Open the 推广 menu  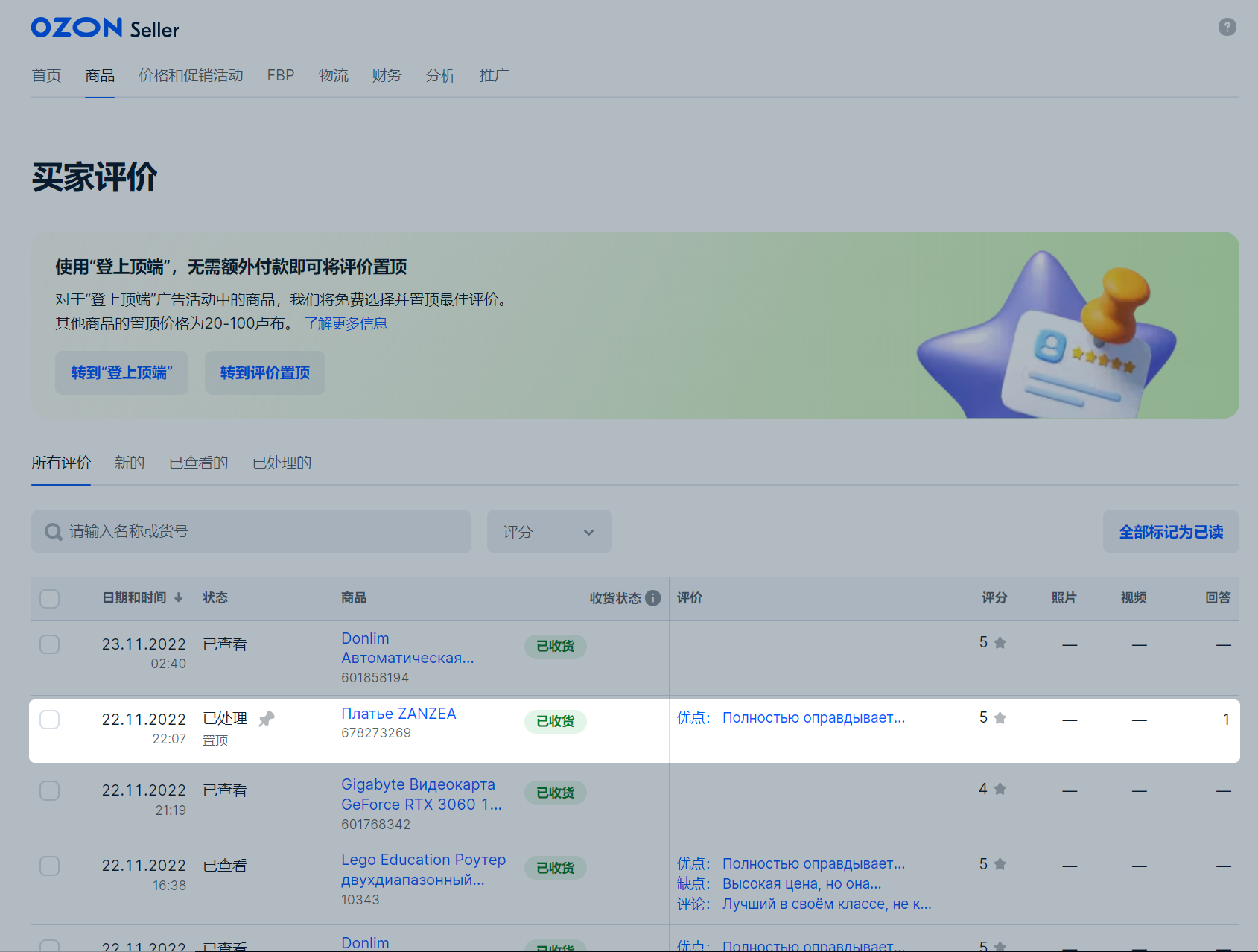495,75
